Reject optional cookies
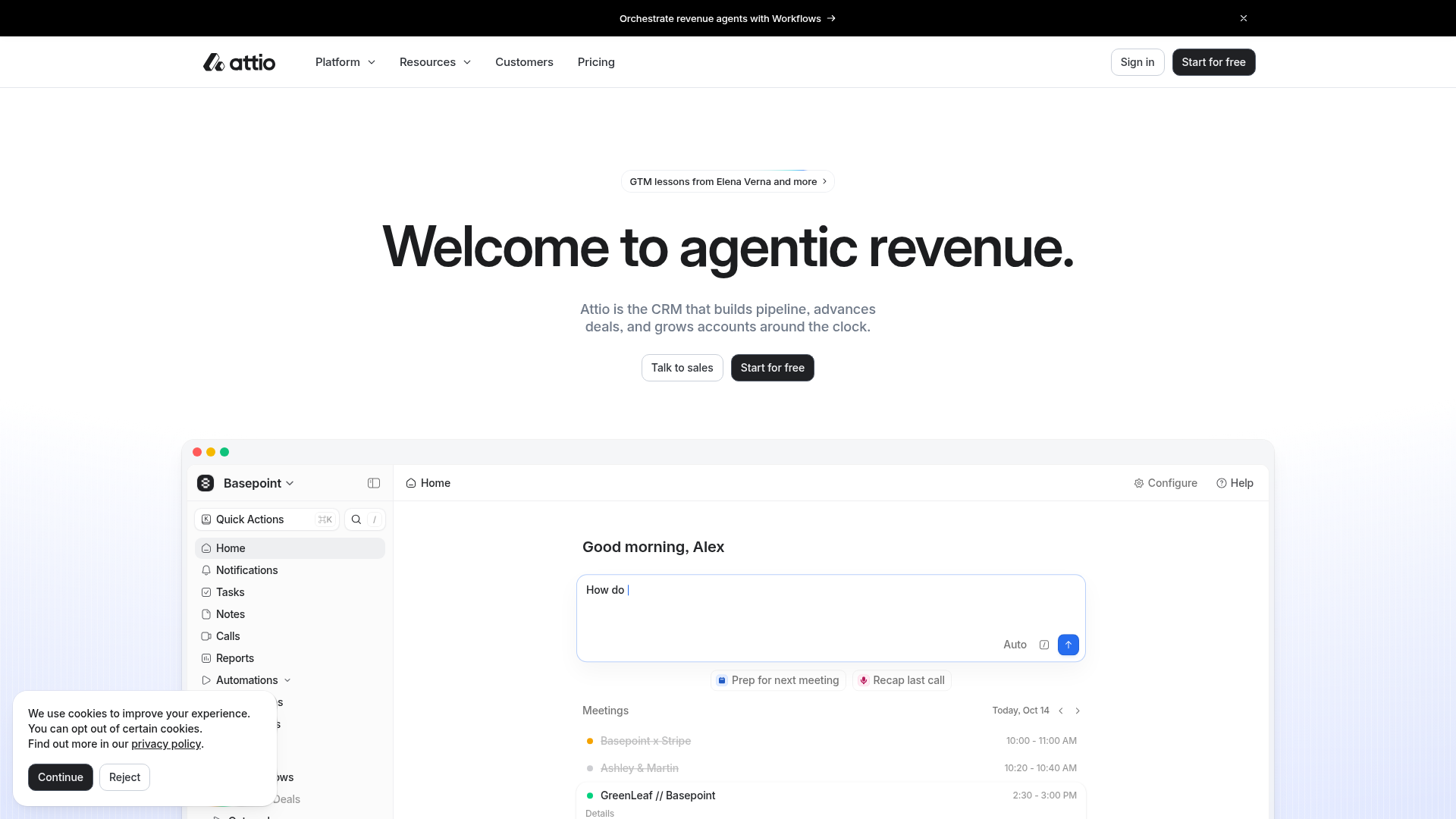Image resolution: width=1456 pixels, height=819 pixels. pos(124,777)
